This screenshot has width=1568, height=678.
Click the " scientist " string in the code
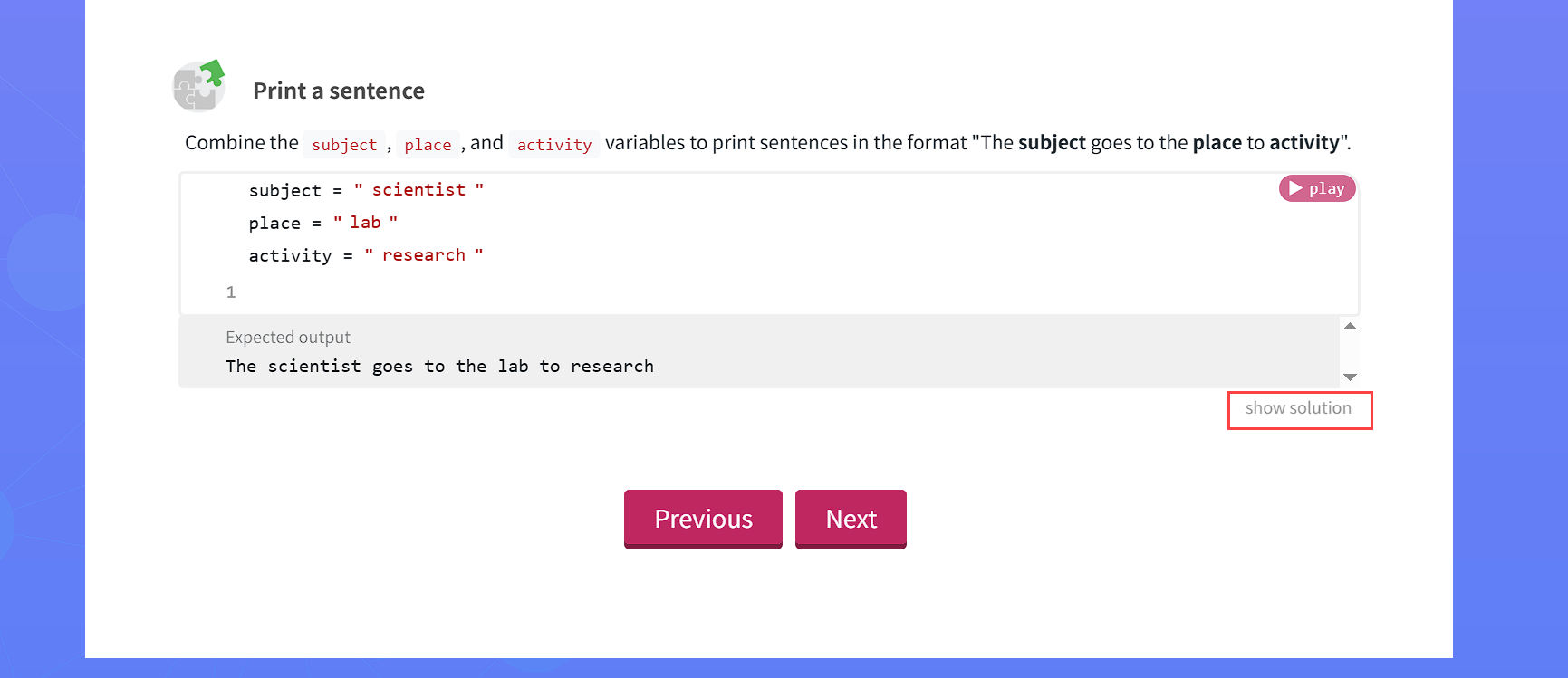click(x=418, y=190)
